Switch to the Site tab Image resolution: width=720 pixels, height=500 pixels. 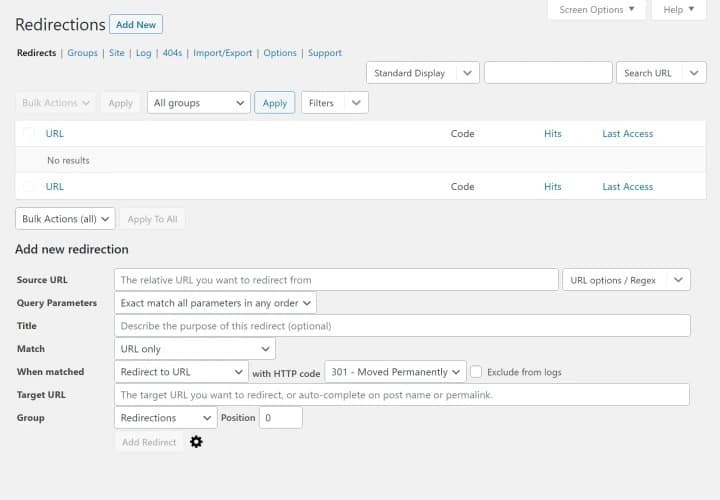(117, 53)
